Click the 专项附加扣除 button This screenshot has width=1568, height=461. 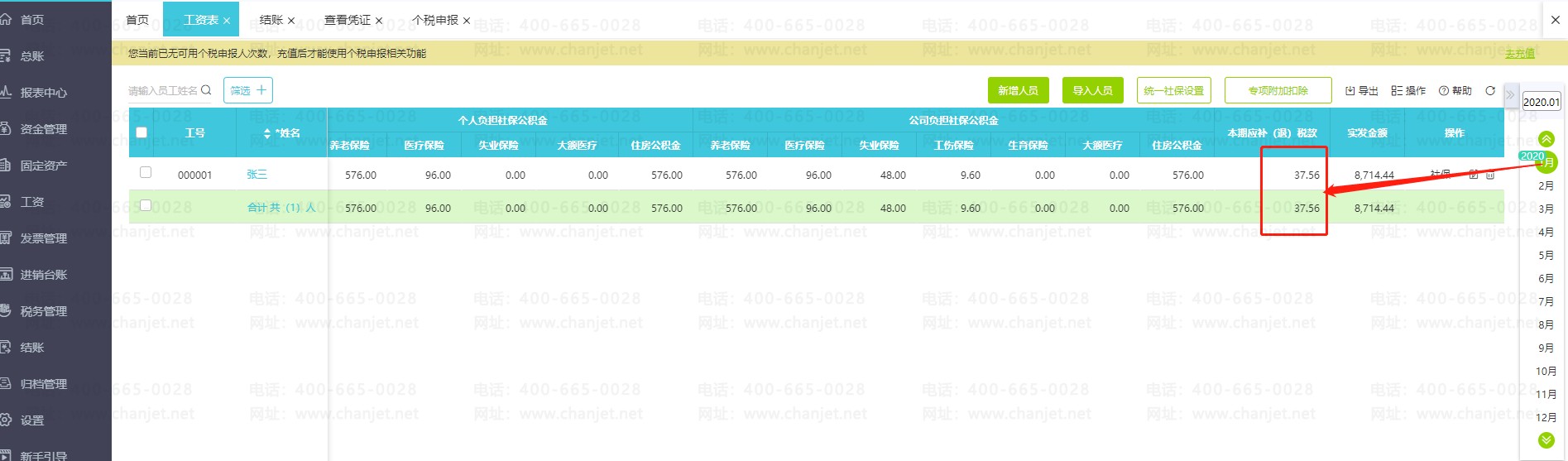(x=1278, y=90)
